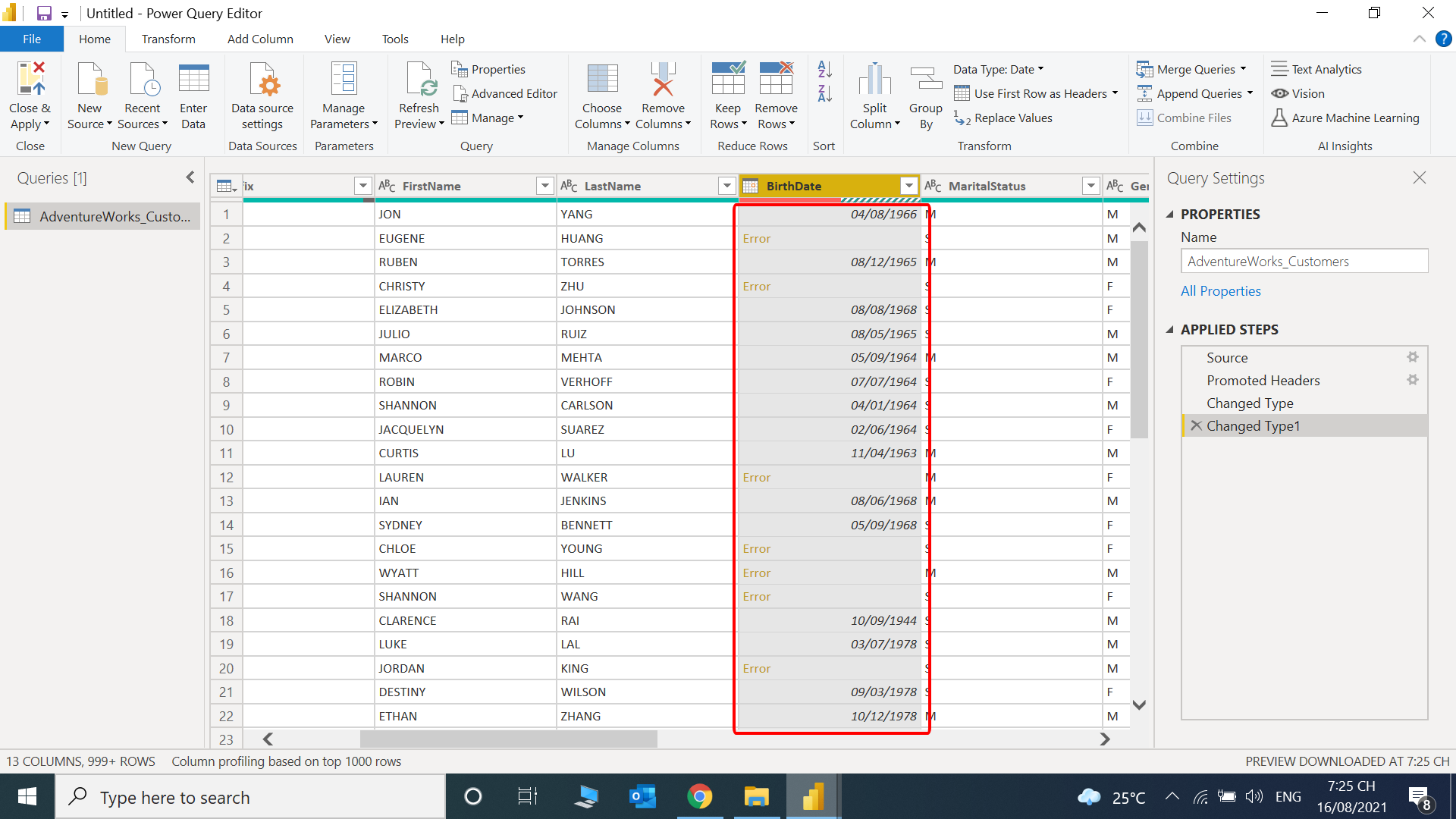The width and height of the screenshot is (1456, 819).
Task: Click the All Properties link
Action: pos(1220,291)
